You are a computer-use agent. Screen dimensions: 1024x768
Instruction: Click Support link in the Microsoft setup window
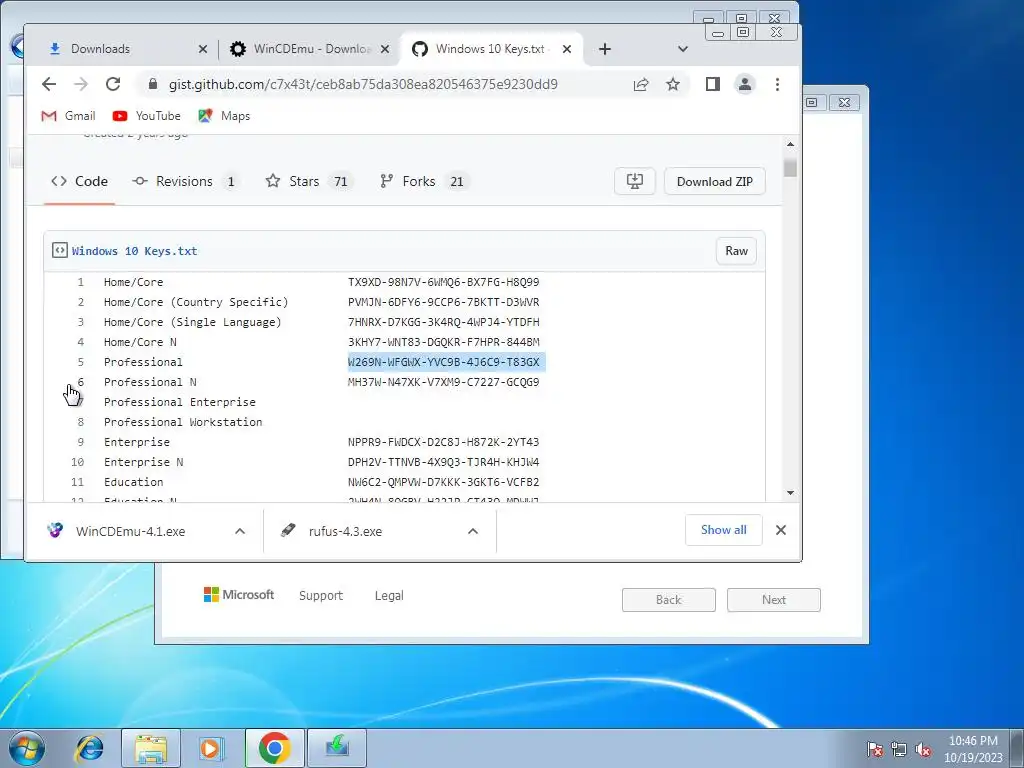click(x=321, y=596)
